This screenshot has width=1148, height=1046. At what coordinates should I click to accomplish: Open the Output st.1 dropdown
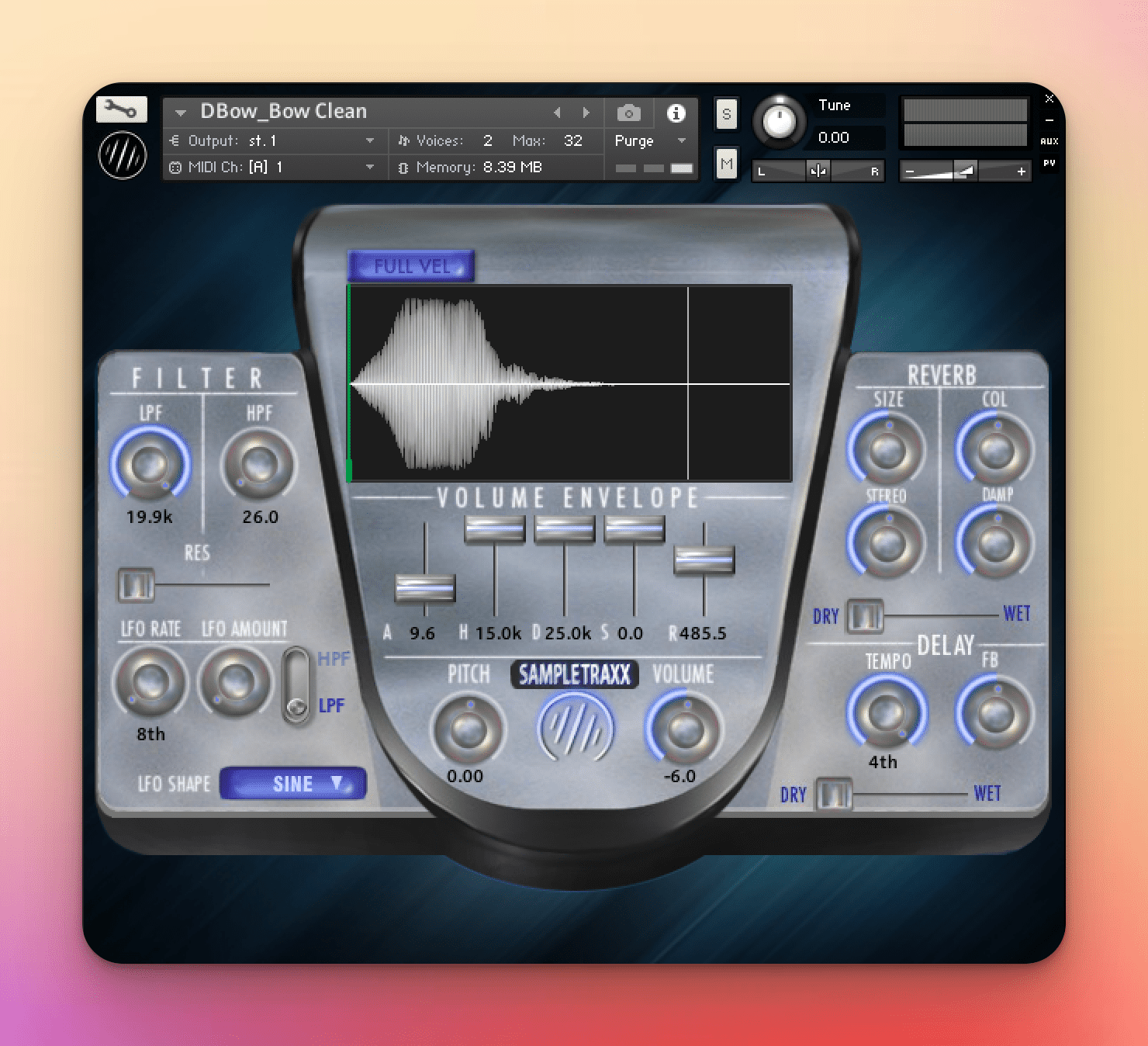pos(273,140)
